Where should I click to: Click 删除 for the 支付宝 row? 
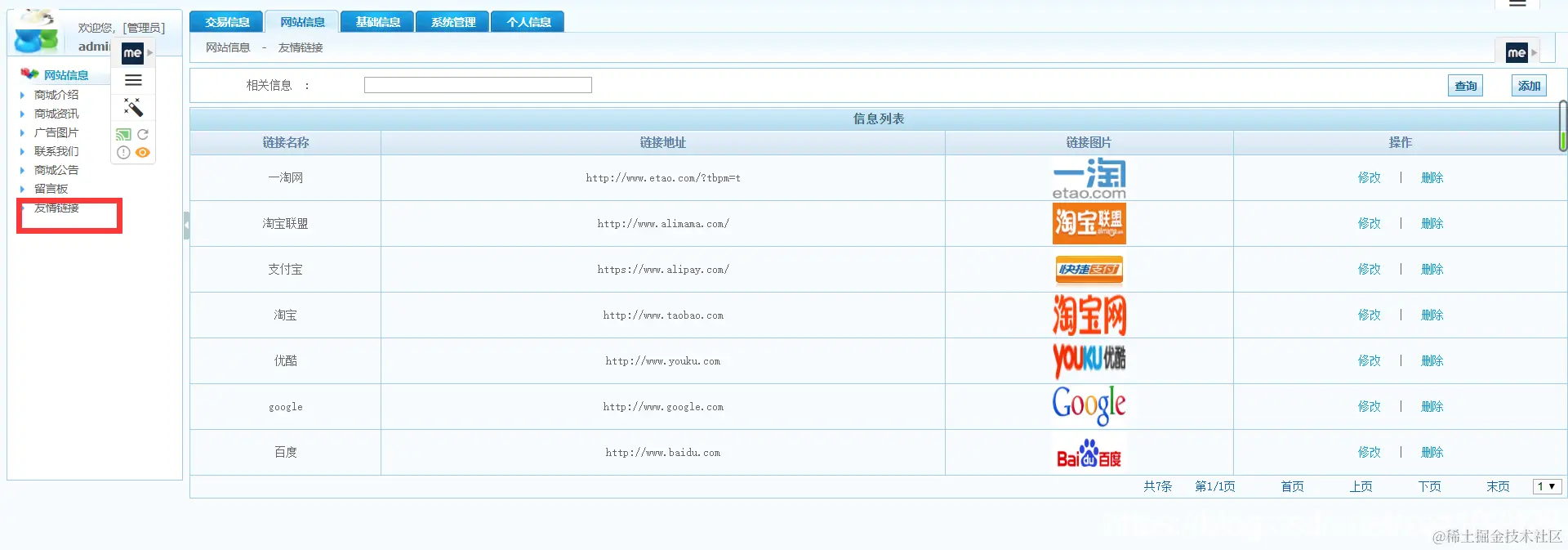tap(1432, 269)
